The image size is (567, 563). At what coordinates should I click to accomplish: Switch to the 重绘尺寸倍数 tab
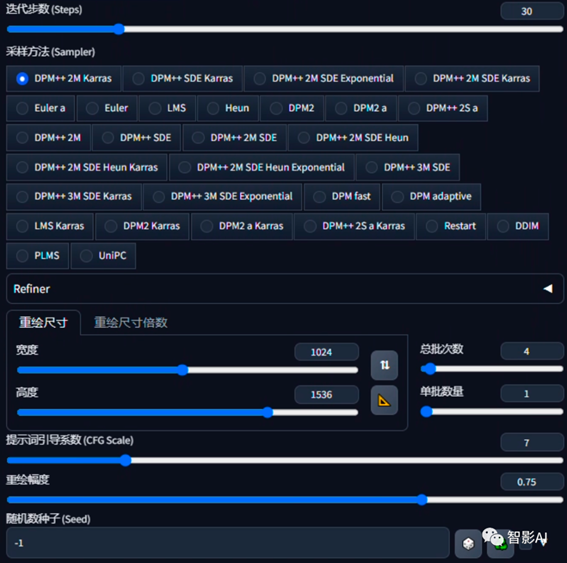point(131,322)
